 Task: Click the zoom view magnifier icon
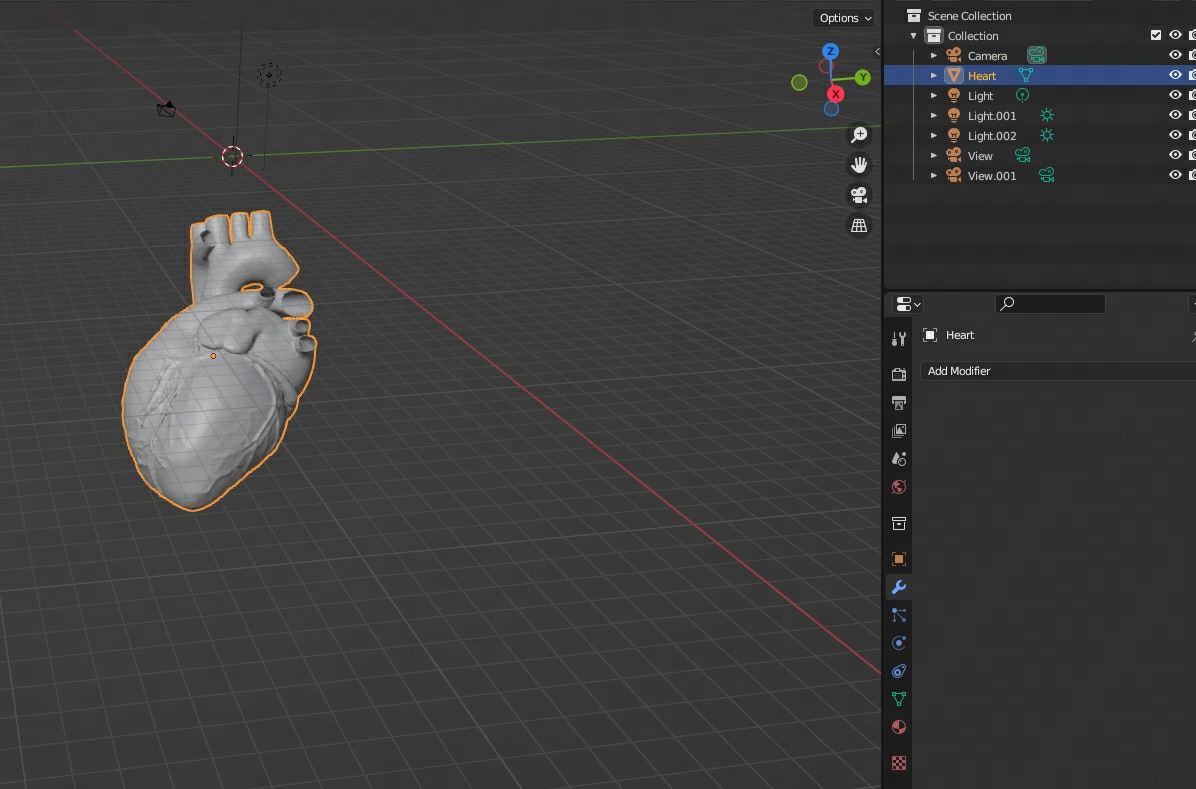pyautogui.click(x=859, y=136)
